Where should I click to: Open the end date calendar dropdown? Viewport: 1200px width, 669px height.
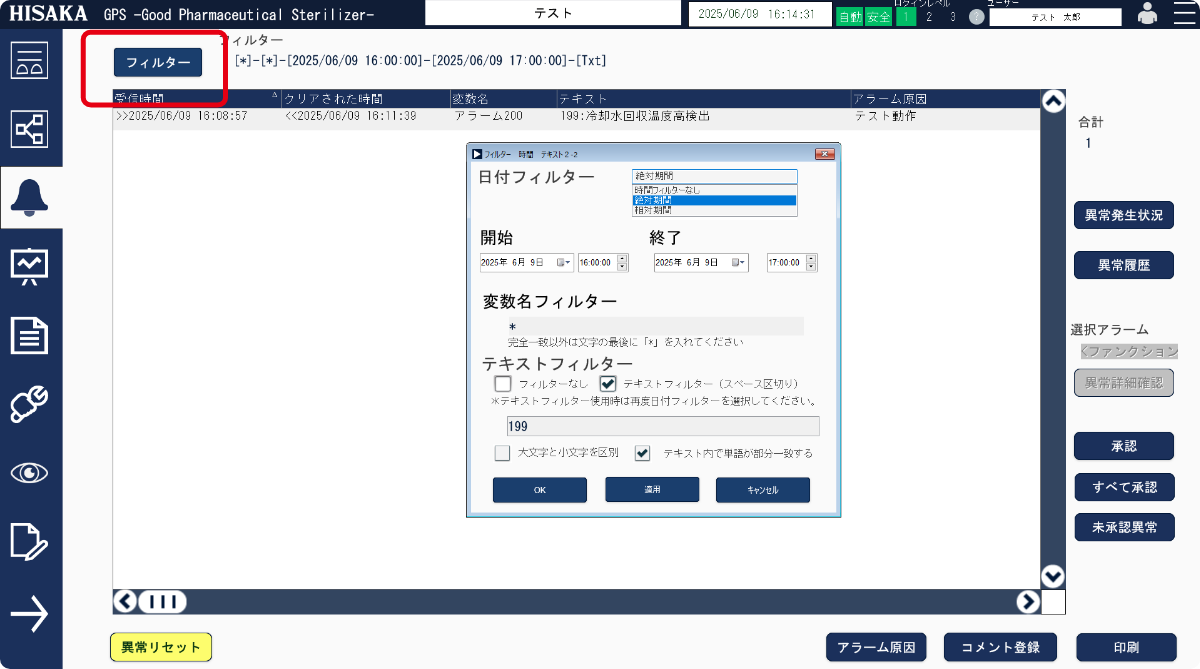739,263
